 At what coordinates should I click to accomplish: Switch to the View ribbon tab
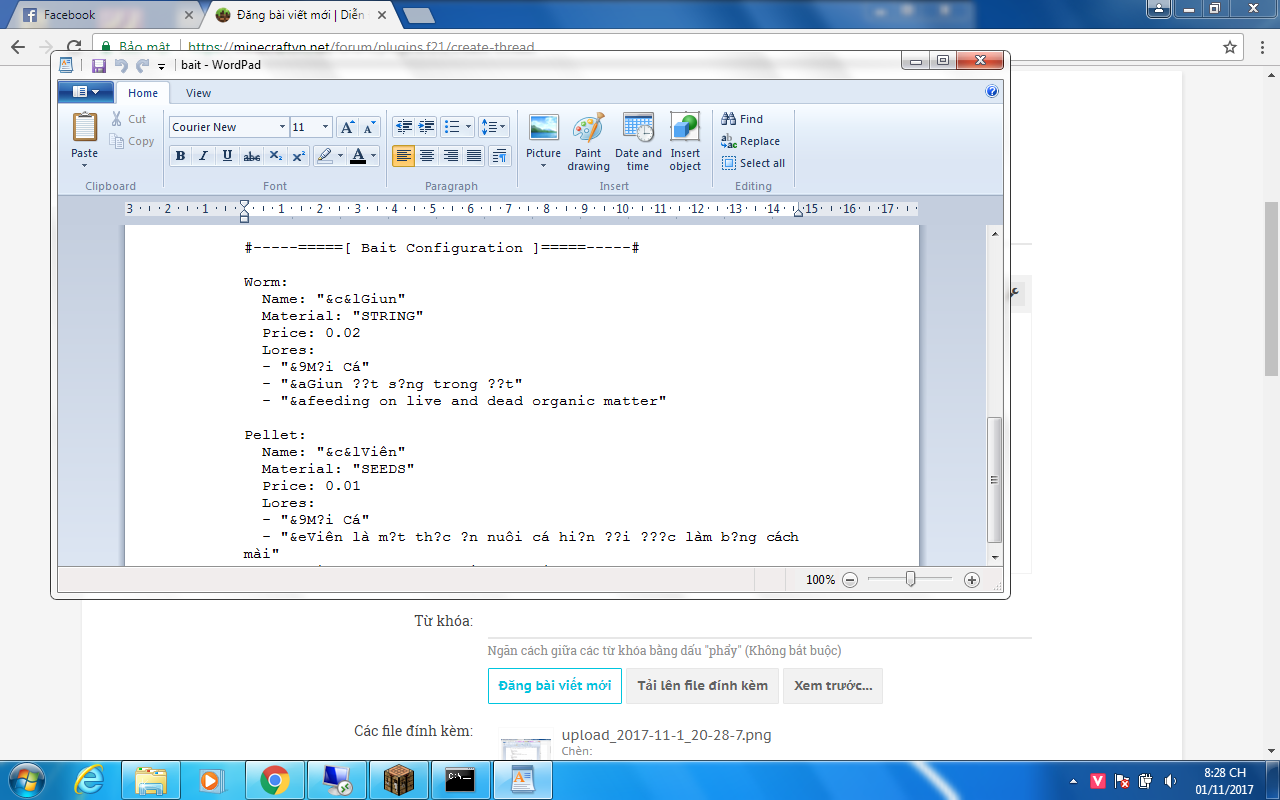[198, 93]
